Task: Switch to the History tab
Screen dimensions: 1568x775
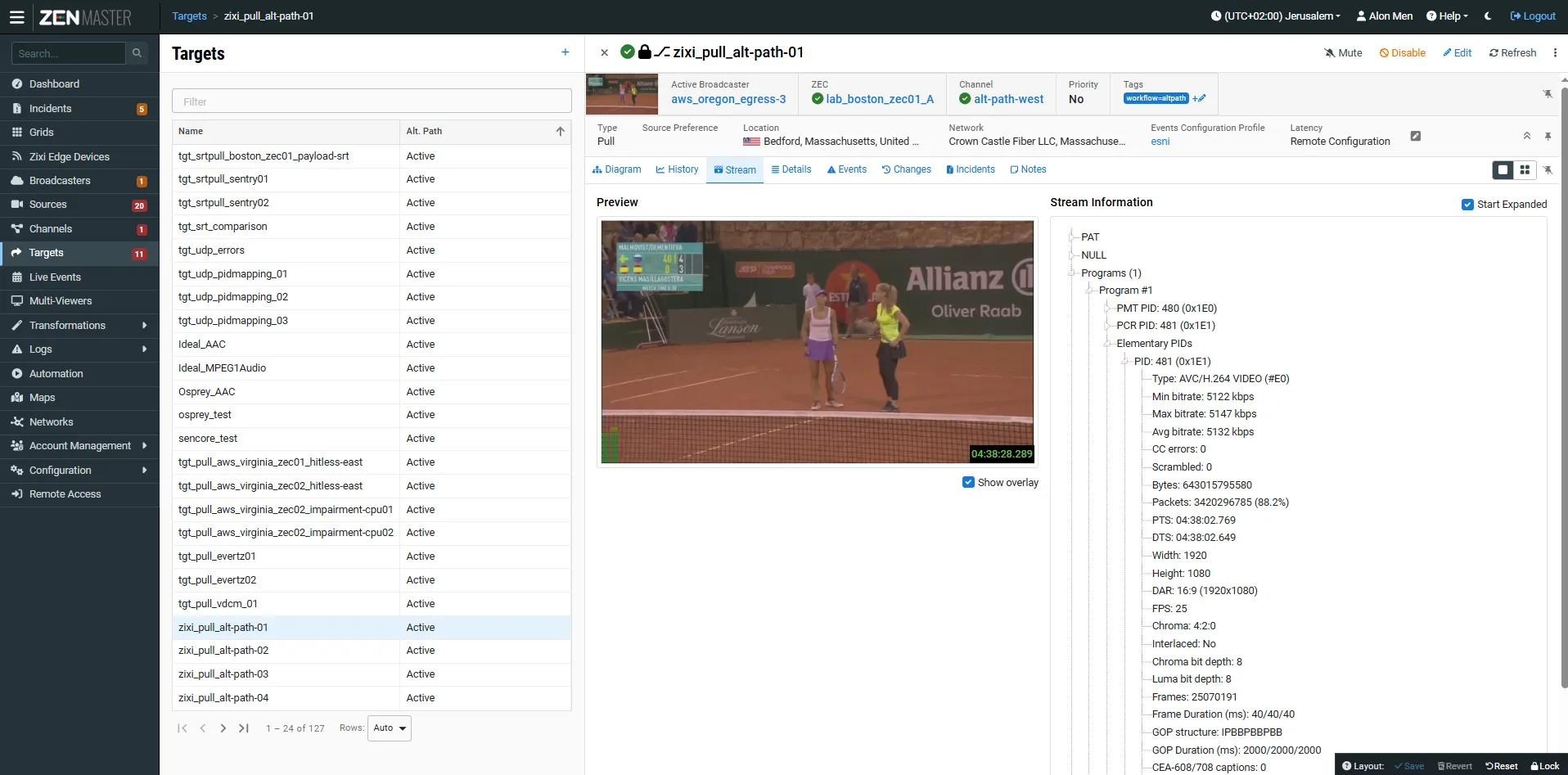Action: (677, 169)
